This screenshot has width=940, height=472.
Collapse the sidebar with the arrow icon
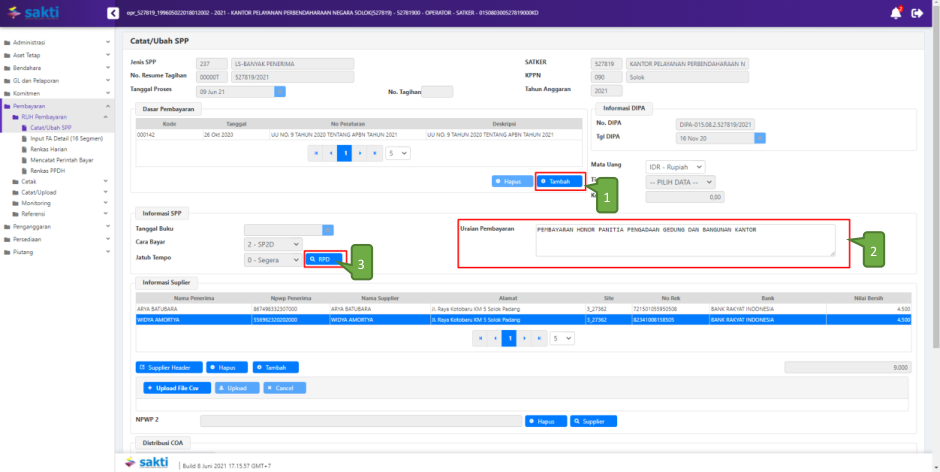tap(112, 13)
